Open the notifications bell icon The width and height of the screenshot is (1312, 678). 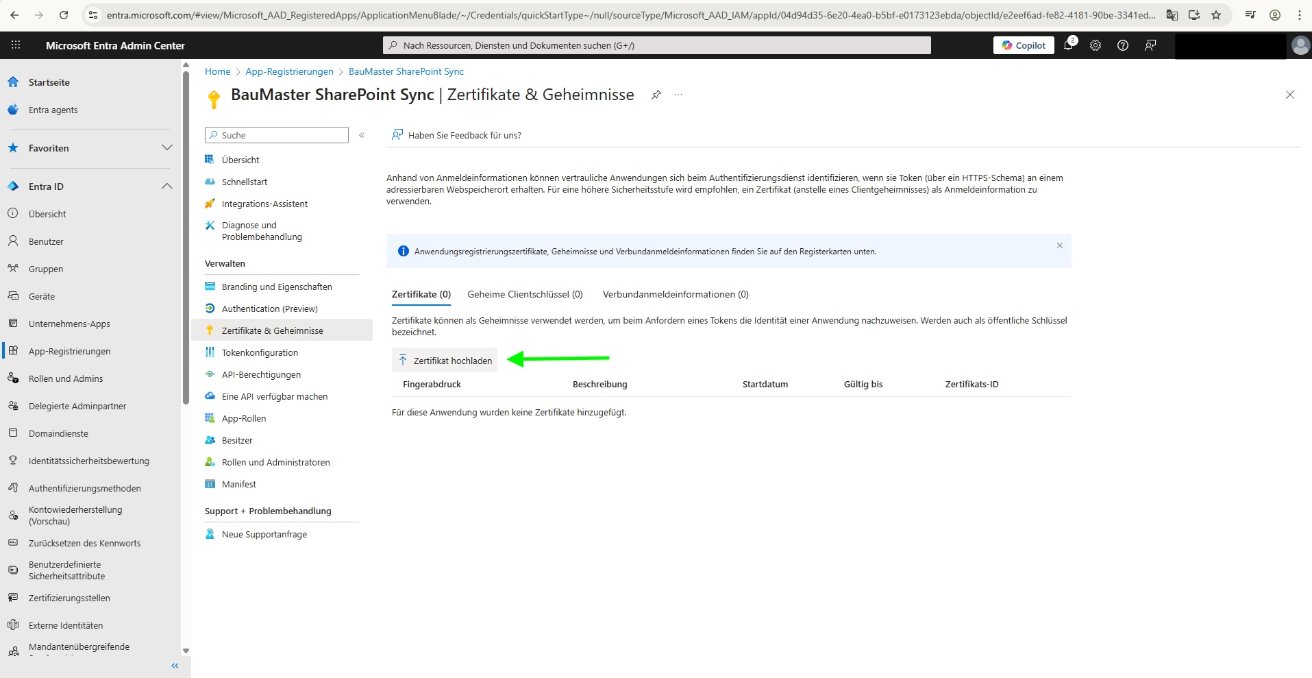(1069, 45)
